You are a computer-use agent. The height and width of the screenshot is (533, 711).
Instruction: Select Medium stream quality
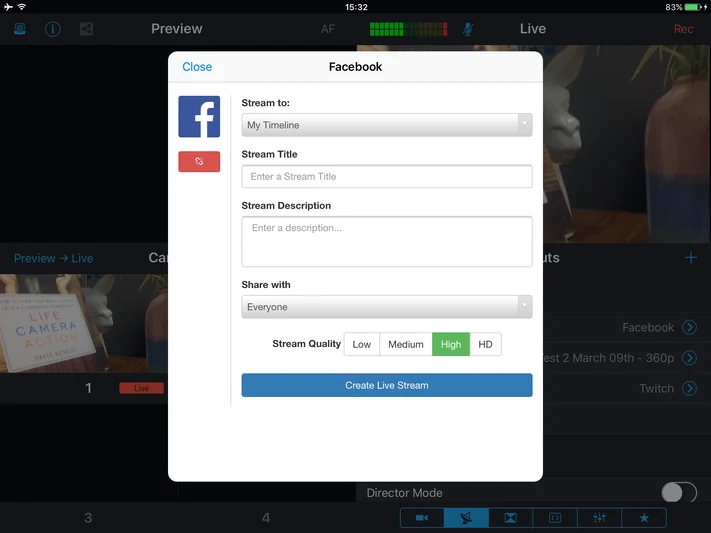coord(406,344)
